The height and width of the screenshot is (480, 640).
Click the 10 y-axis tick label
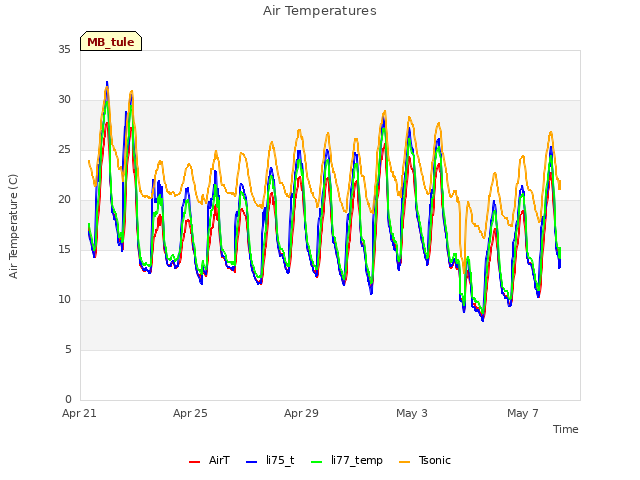(64, 300)
